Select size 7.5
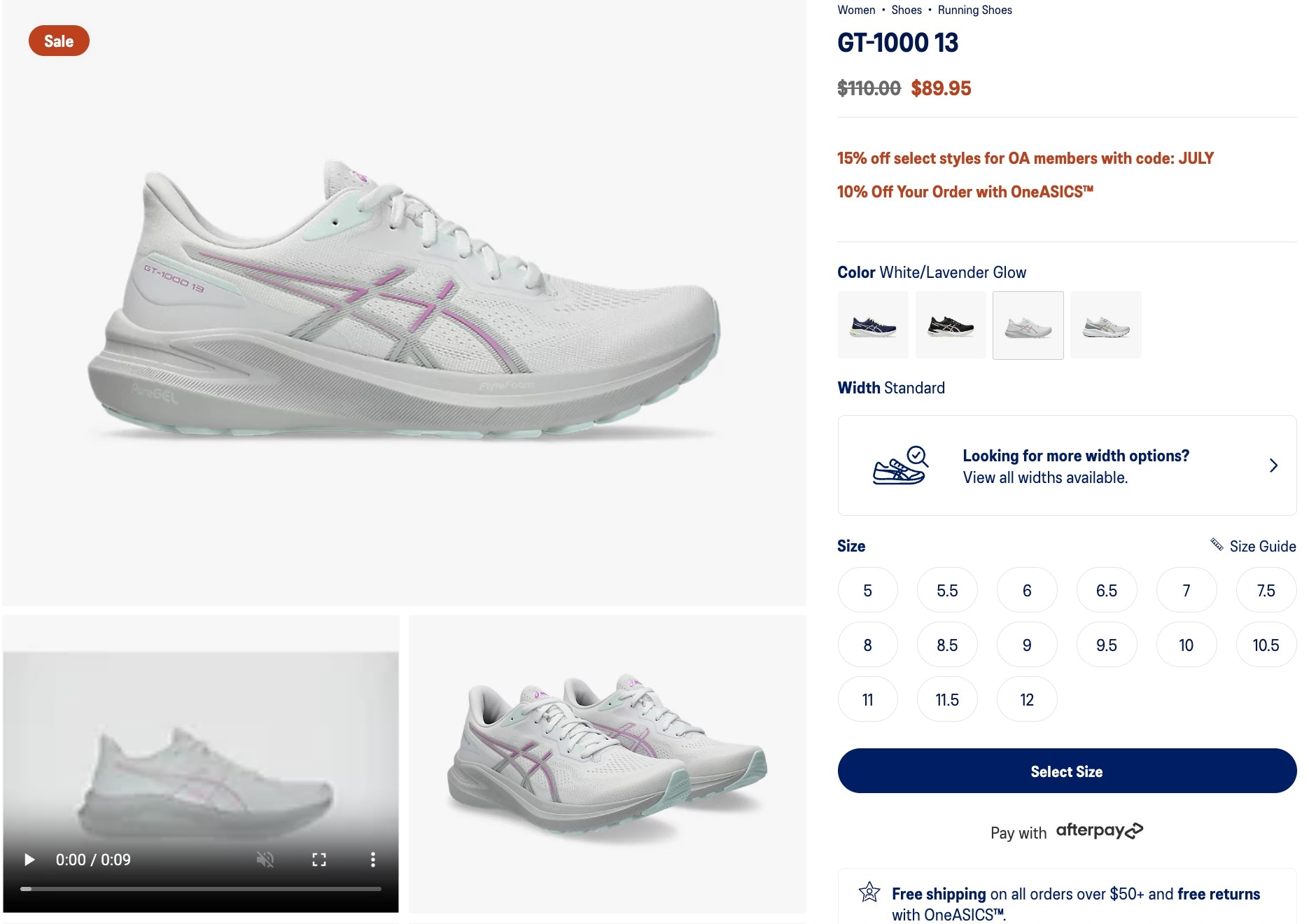 [x=1266, y=591]
